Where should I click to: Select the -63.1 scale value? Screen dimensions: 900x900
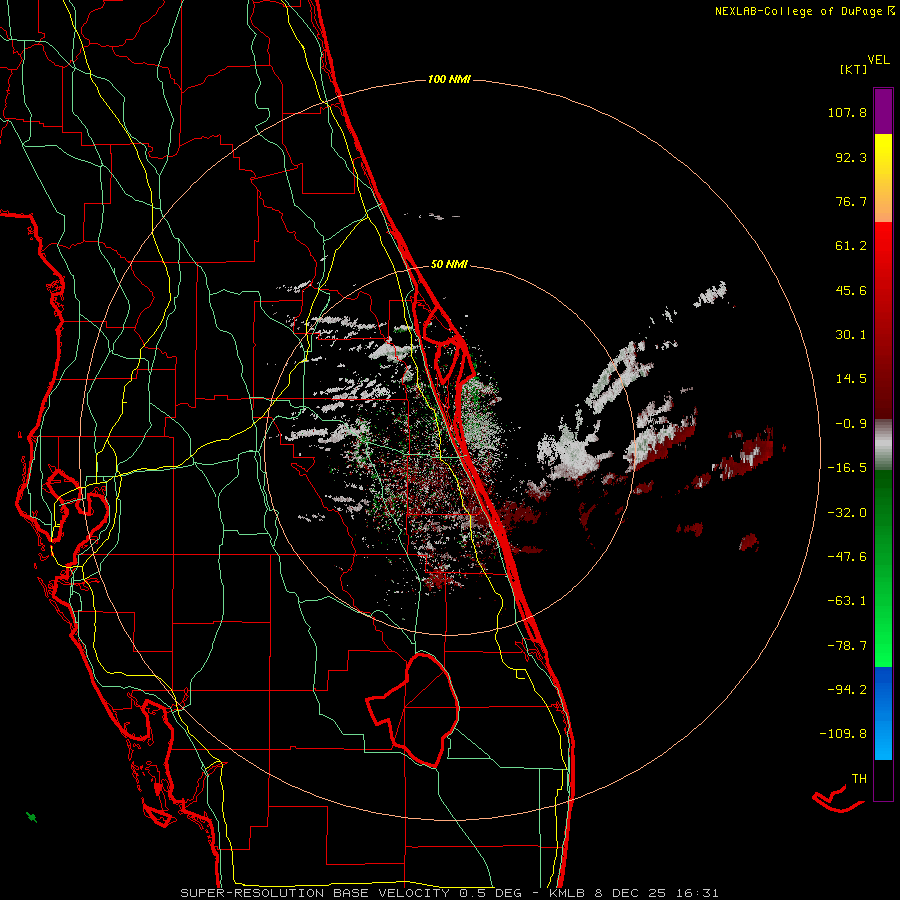(x=847, y=601)
